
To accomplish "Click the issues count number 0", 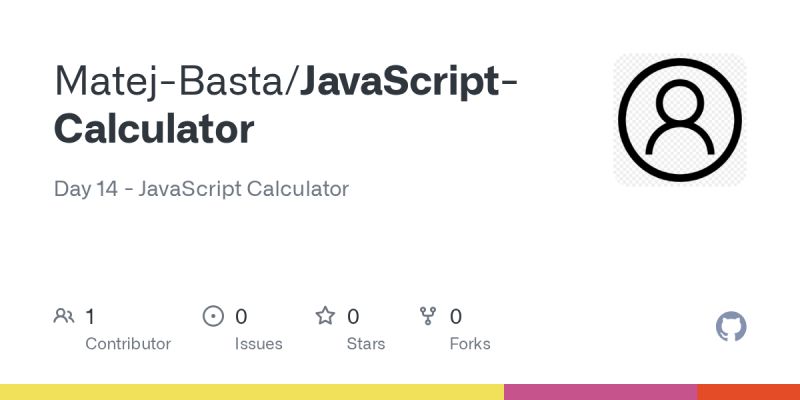I will pyautogui.click(x=241, y=317).
